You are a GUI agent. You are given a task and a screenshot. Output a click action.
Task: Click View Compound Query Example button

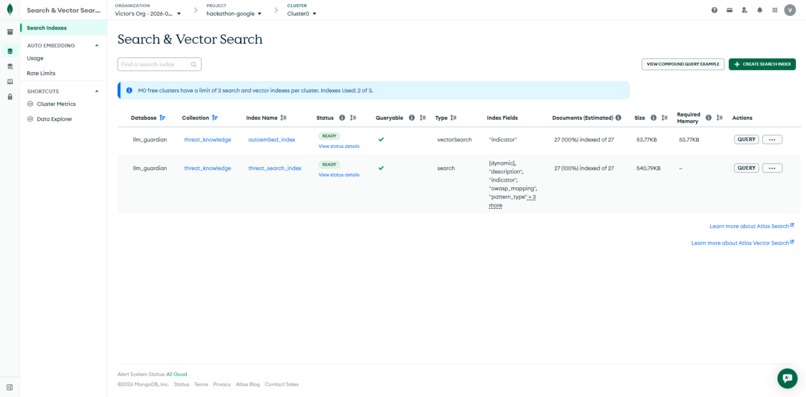click(683, 64)
